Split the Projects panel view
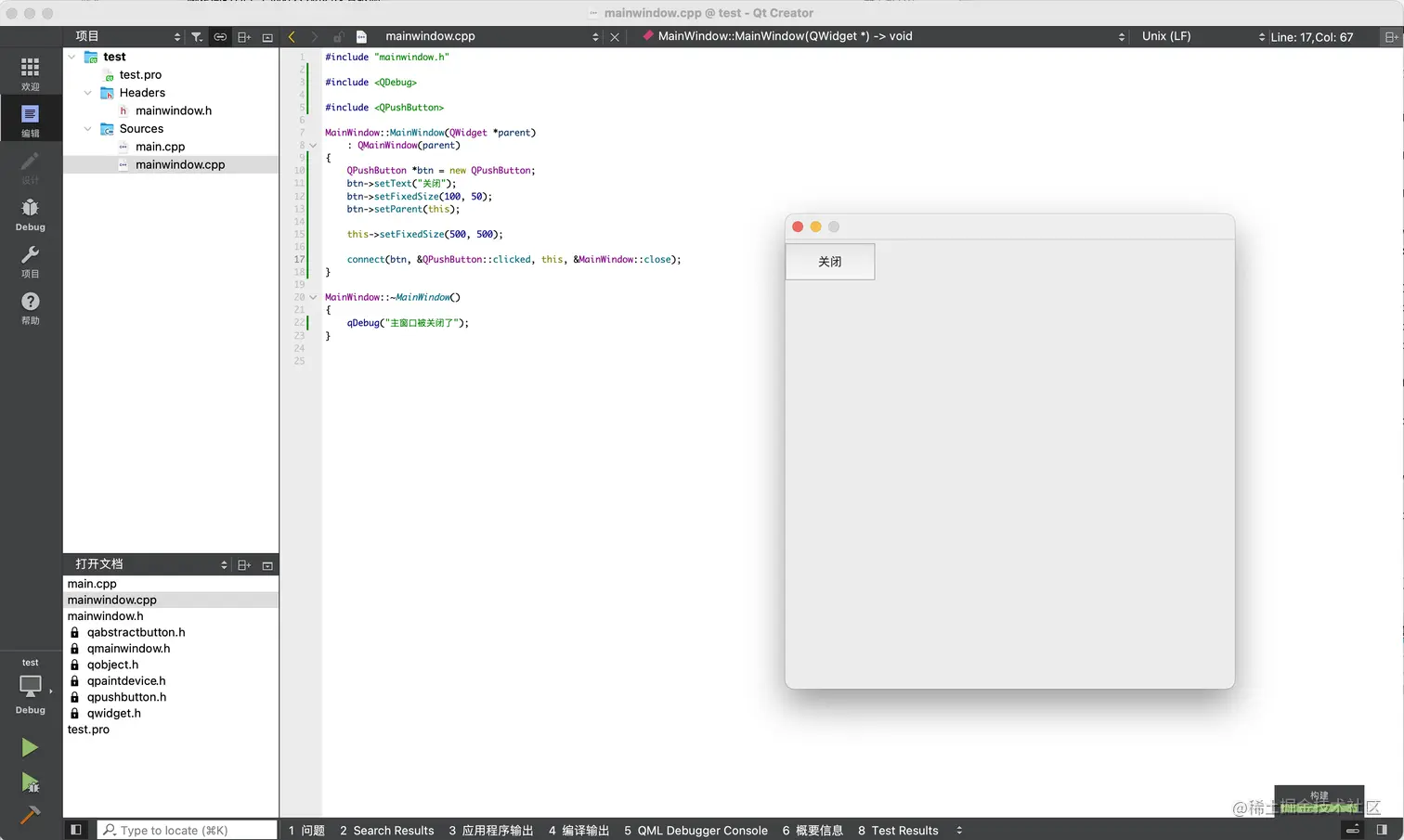 pyautogui.click(x=244, y=37)
